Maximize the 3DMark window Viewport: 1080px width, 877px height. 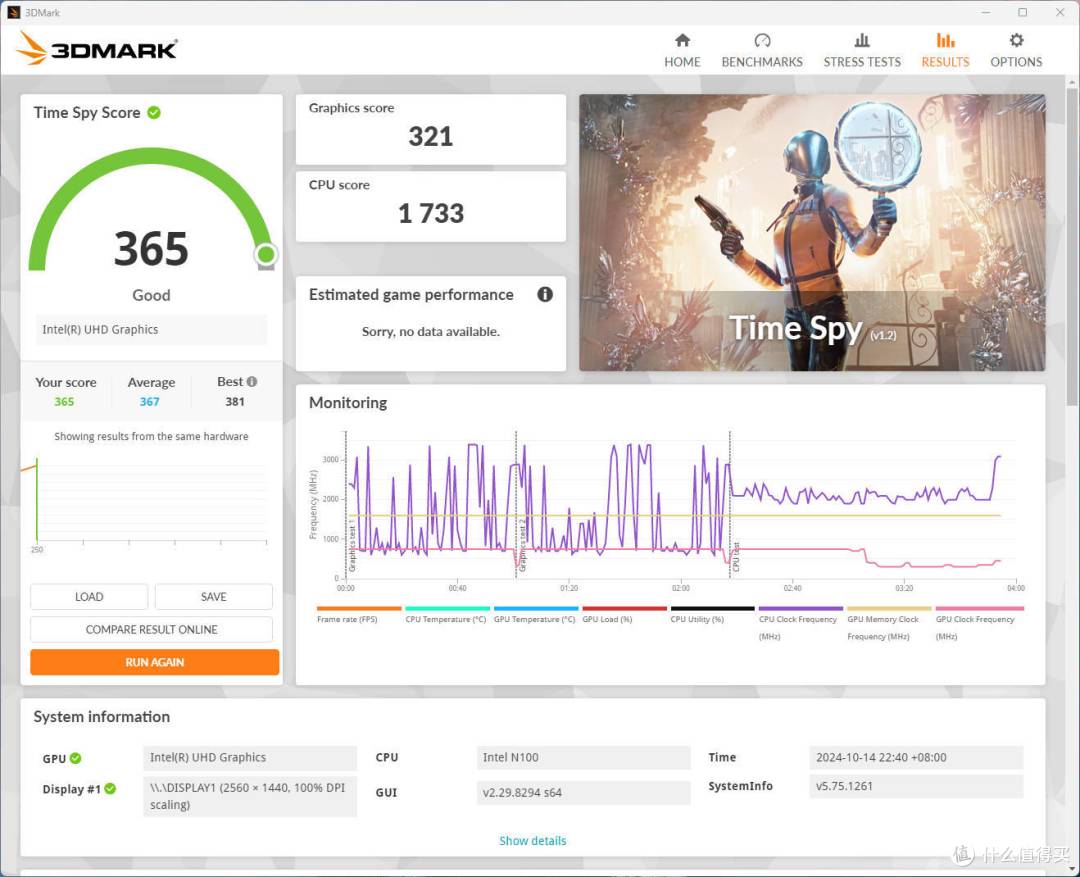1023,12
